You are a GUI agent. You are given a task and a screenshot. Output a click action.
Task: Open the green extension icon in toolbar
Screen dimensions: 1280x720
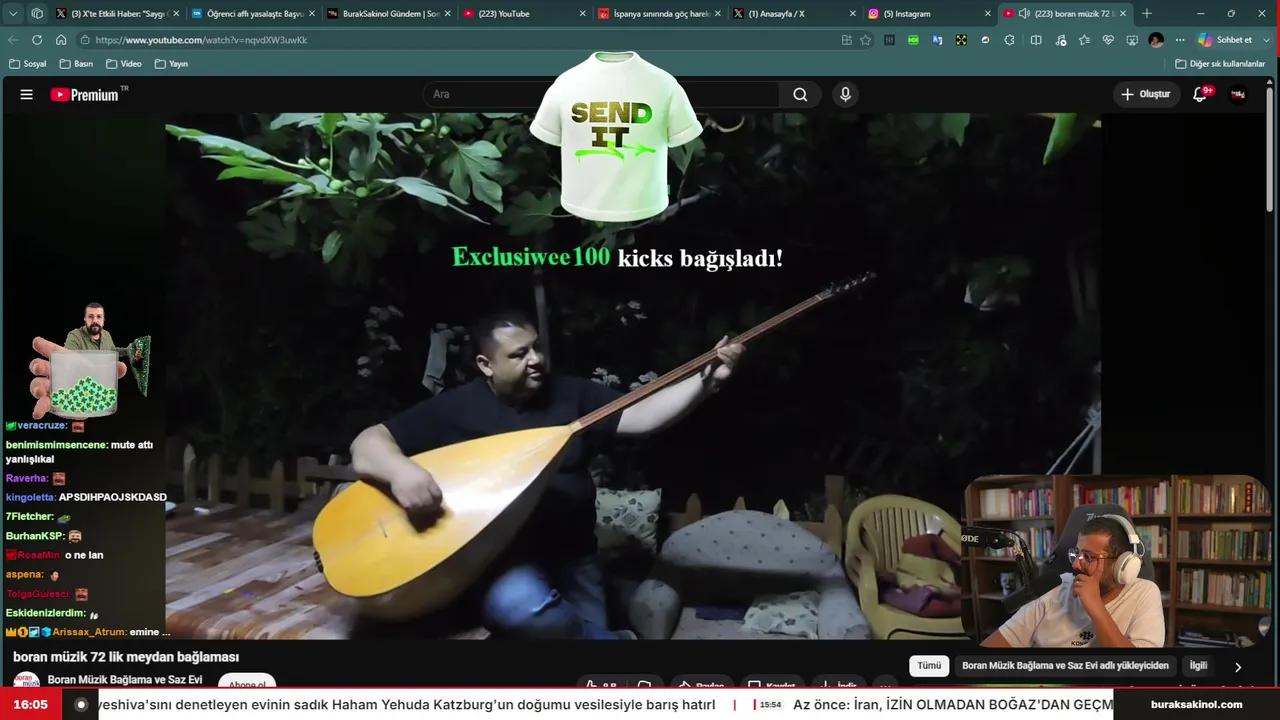coord(913,40)
